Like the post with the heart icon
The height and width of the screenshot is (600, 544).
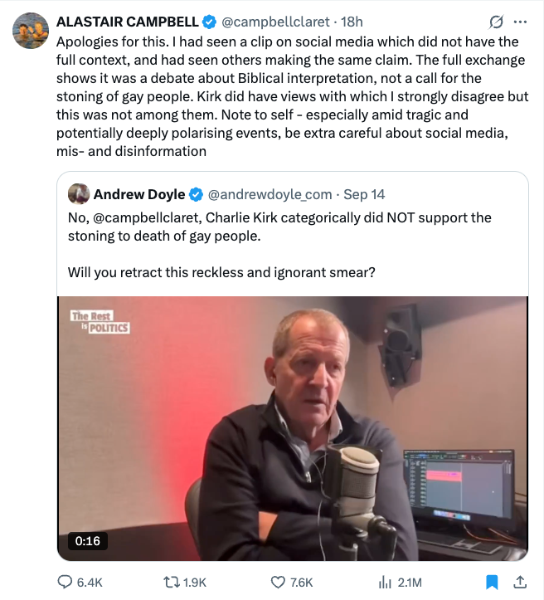[278, 582]
